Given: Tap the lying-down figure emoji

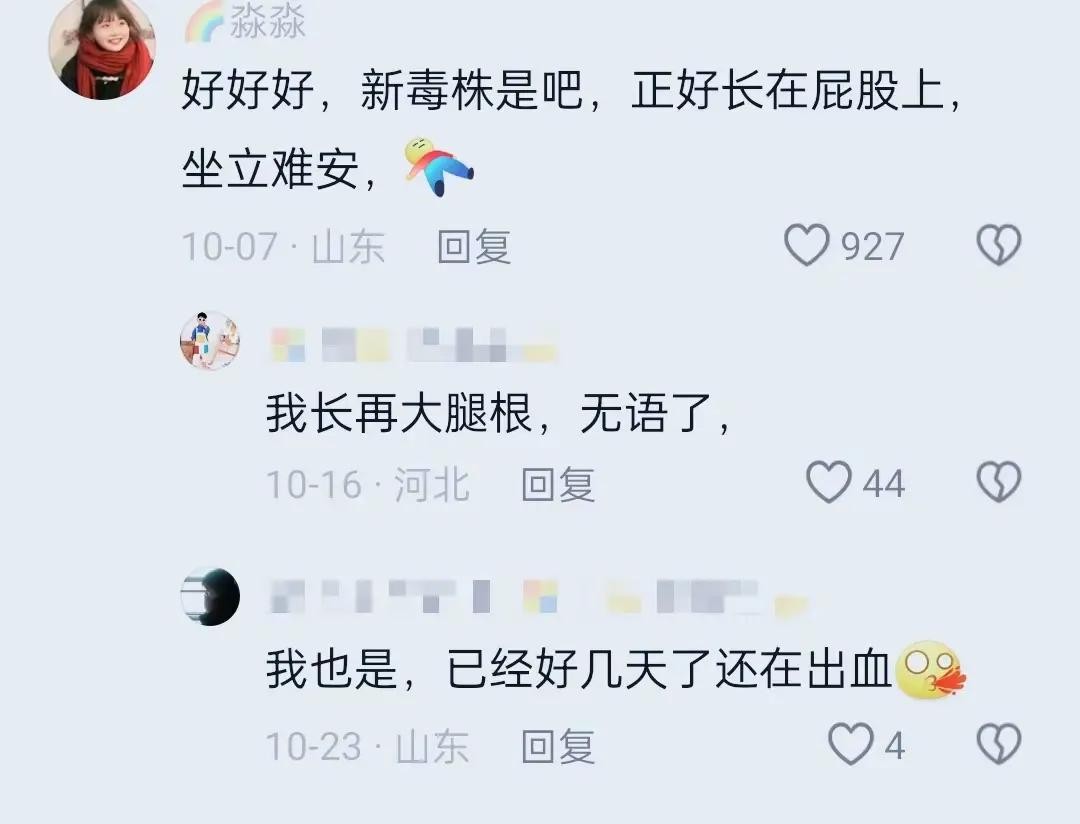Looking at the screenshot, I should pyautogui.click(x=439, y=166).
